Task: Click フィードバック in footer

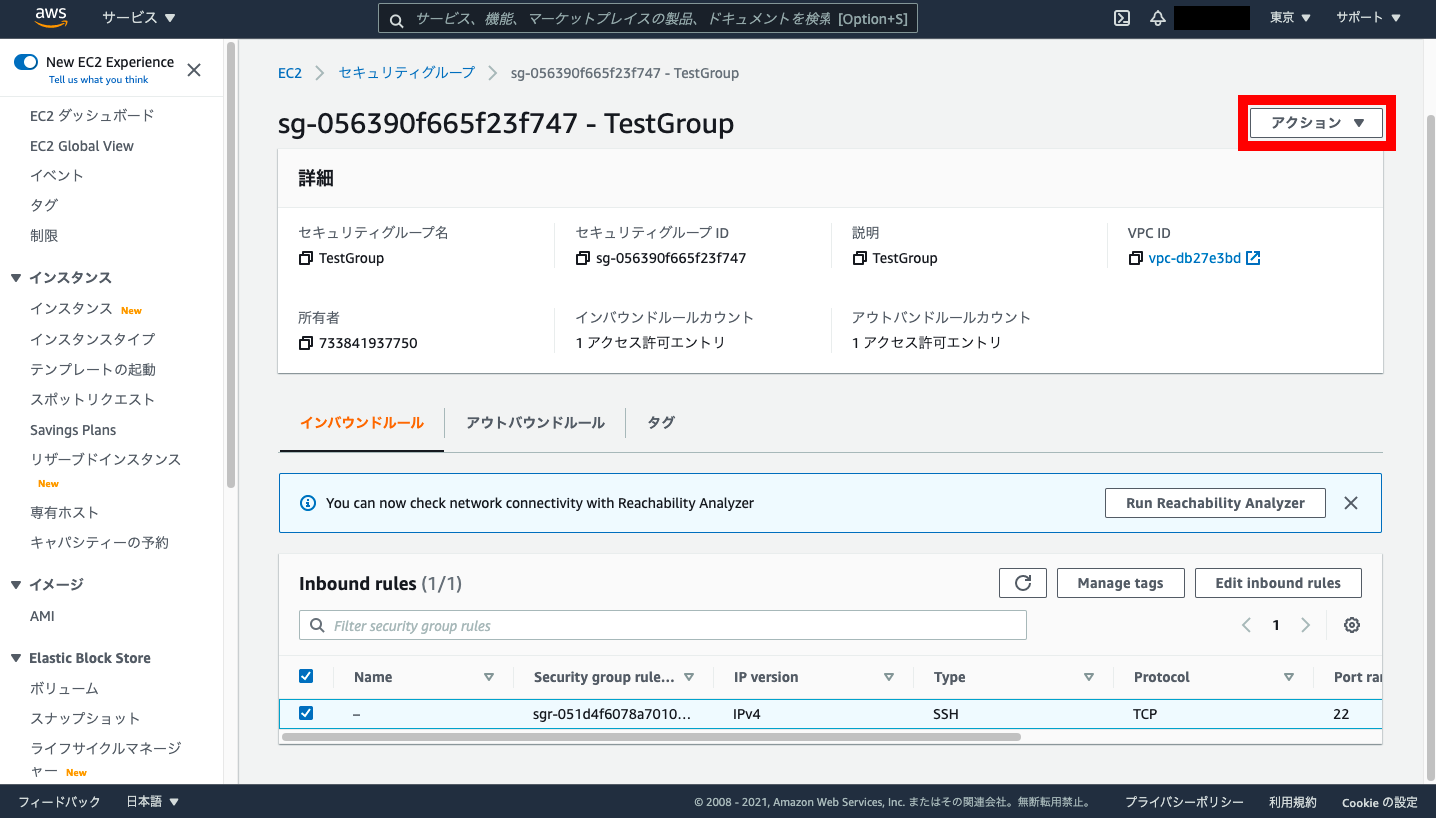Action: point(59,802)
